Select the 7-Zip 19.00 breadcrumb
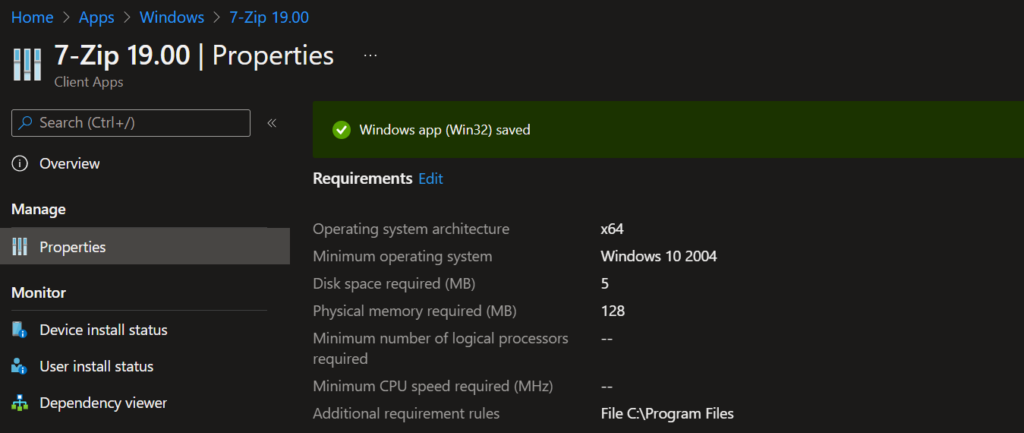 coord(269,18)
